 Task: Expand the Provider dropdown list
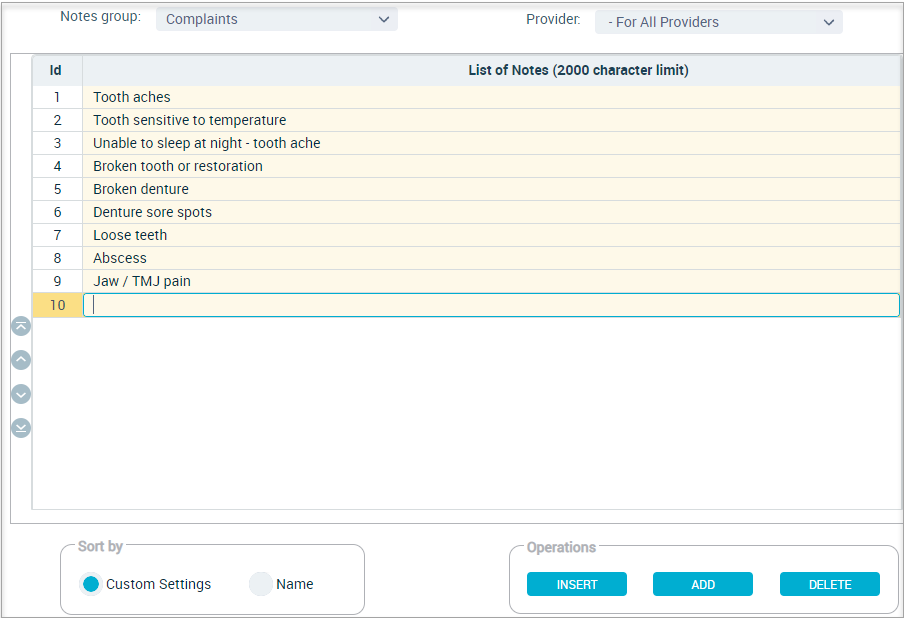tap(718, 22)
